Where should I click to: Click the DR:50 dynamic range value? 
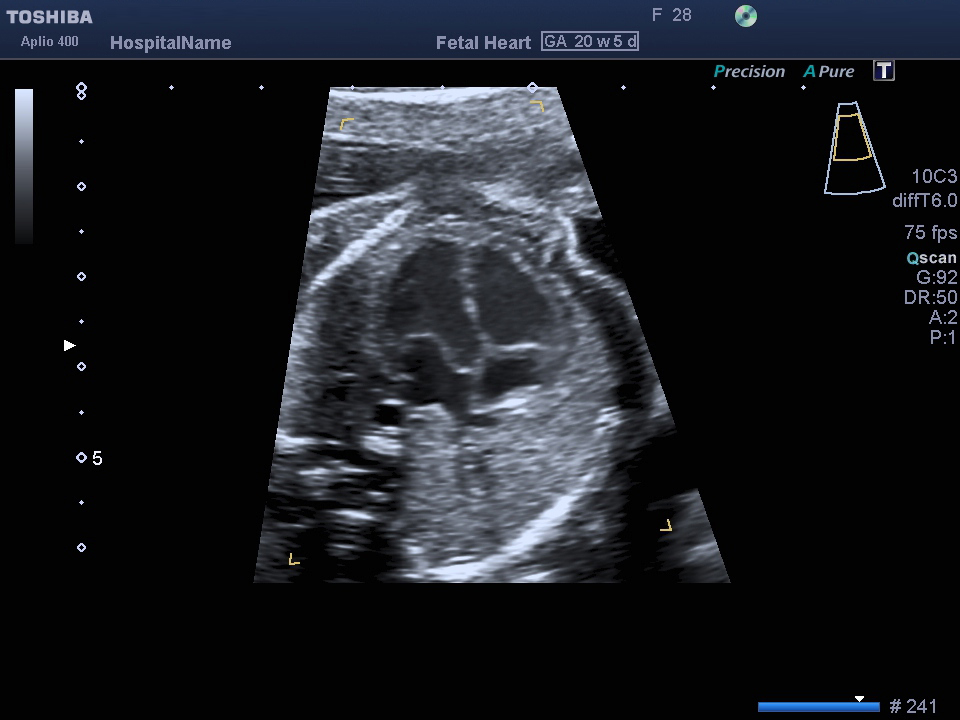(x=930, y=298)
